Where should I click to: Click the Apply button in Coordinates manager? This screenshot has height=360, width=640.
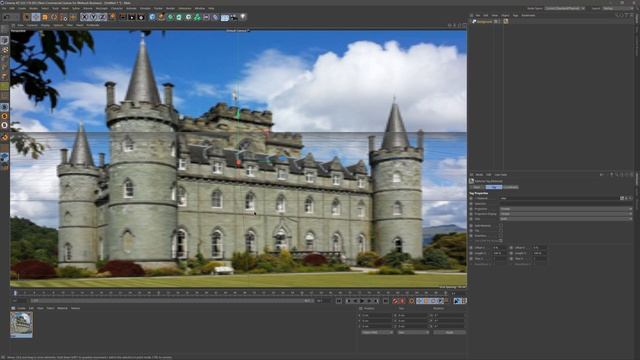[x=449, y=332]
